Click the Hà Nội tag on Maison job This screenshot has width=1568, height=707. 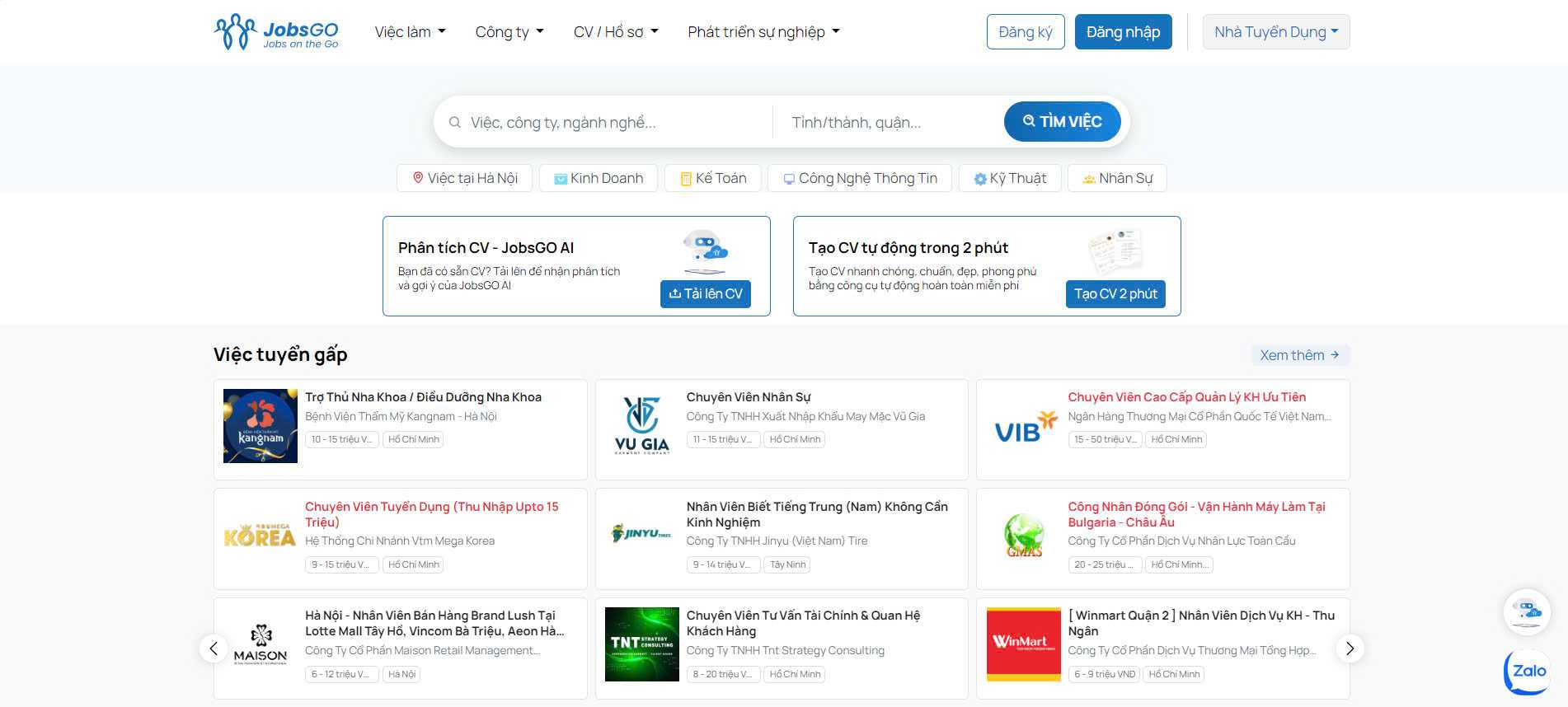[401, 674]
